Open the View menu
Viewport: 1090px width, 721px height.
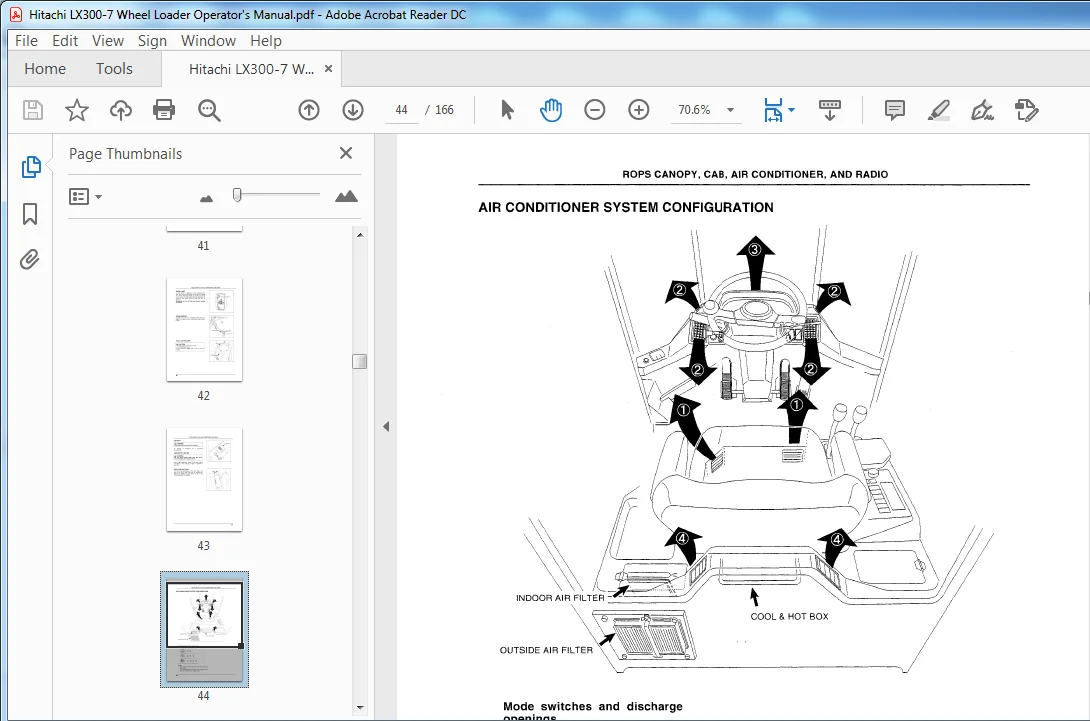[108, 41]
